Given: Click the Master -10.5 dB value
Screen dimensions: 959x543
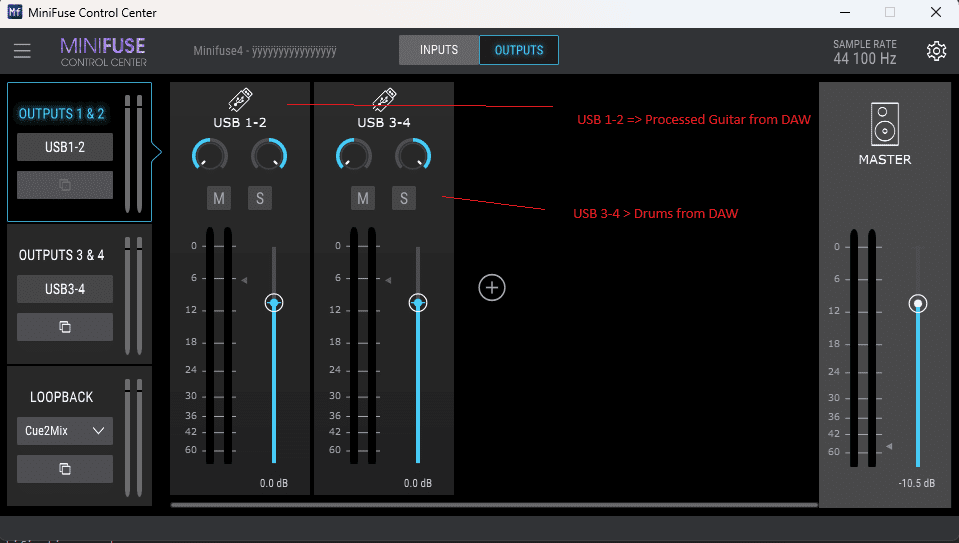Looking at the screenshot, I should point(916,483).
